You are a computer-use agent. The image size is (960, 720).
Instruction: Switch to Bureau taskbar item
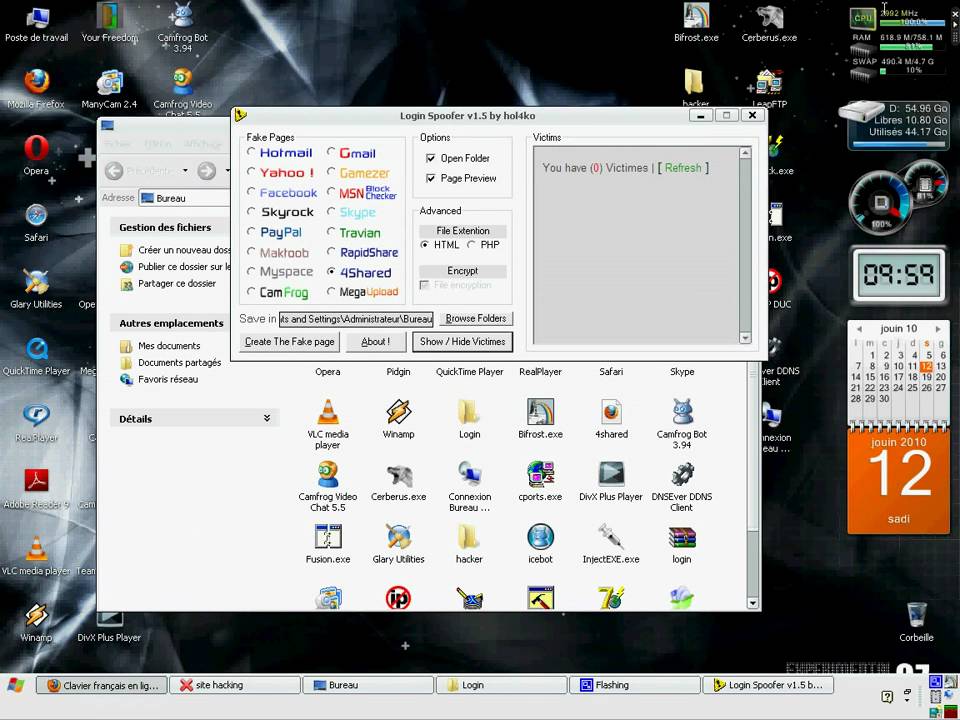[368, 685]
